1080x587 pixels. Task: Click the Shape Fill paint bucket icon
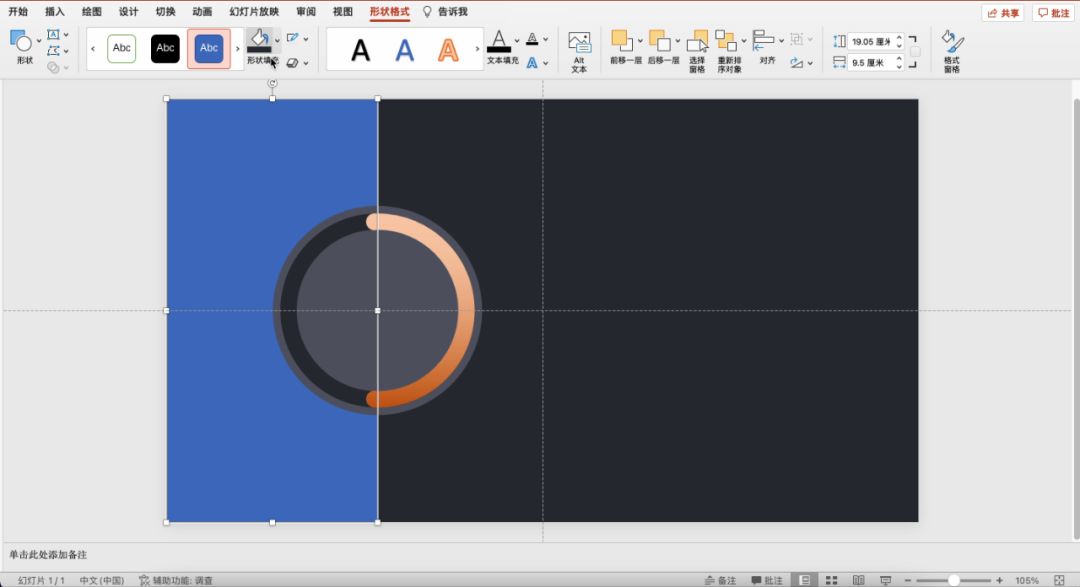click(x=259, y=40)
